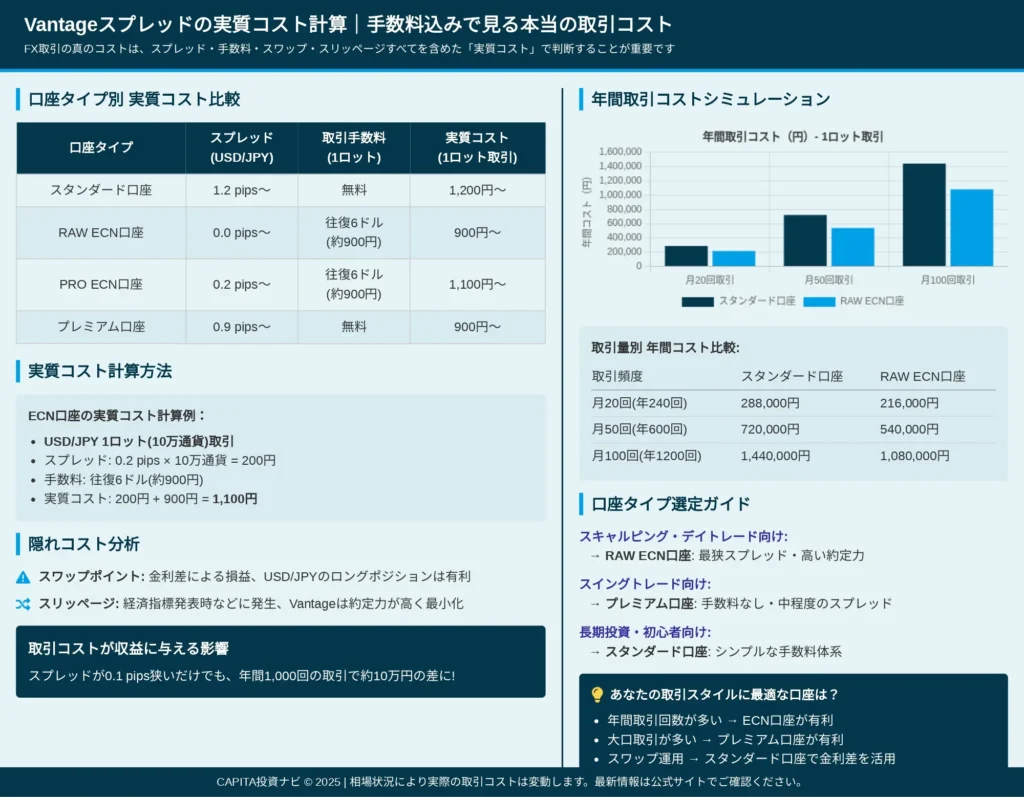Click the RAW ECN口座 bar for 月20回取引
Screen dimensions: 1024x797
(733, 259)
